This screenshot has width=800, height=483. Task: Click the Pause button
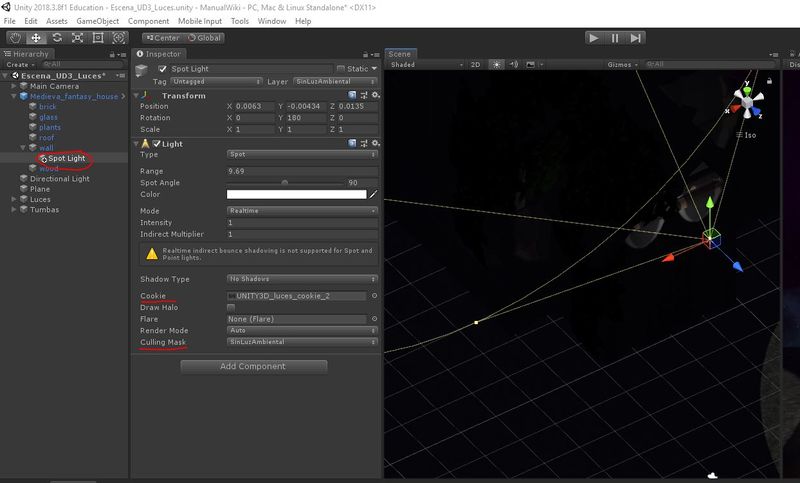point(615,38)
